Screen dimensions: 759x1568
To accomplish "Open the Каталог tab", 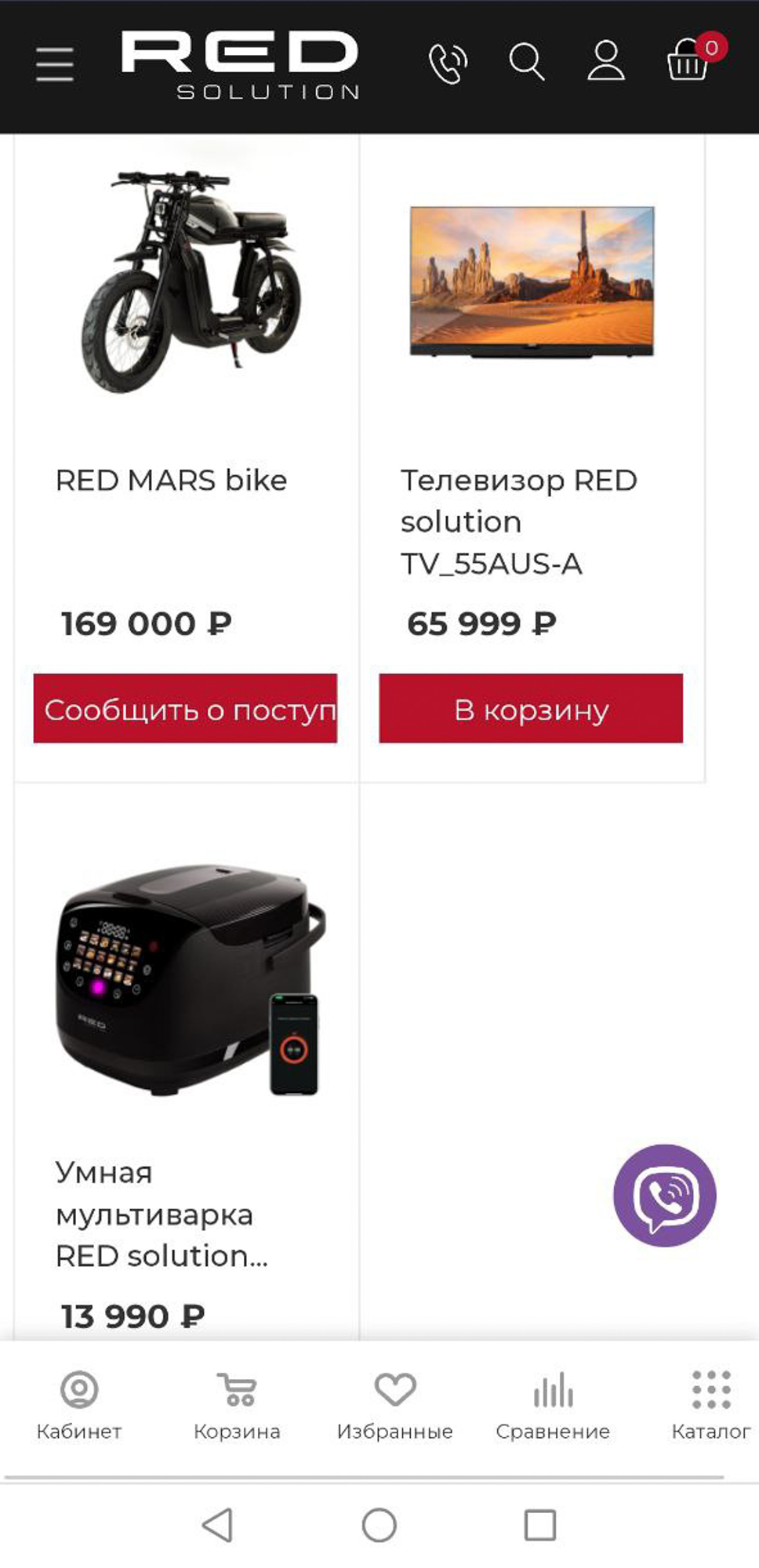I will tap(710, 1406).
